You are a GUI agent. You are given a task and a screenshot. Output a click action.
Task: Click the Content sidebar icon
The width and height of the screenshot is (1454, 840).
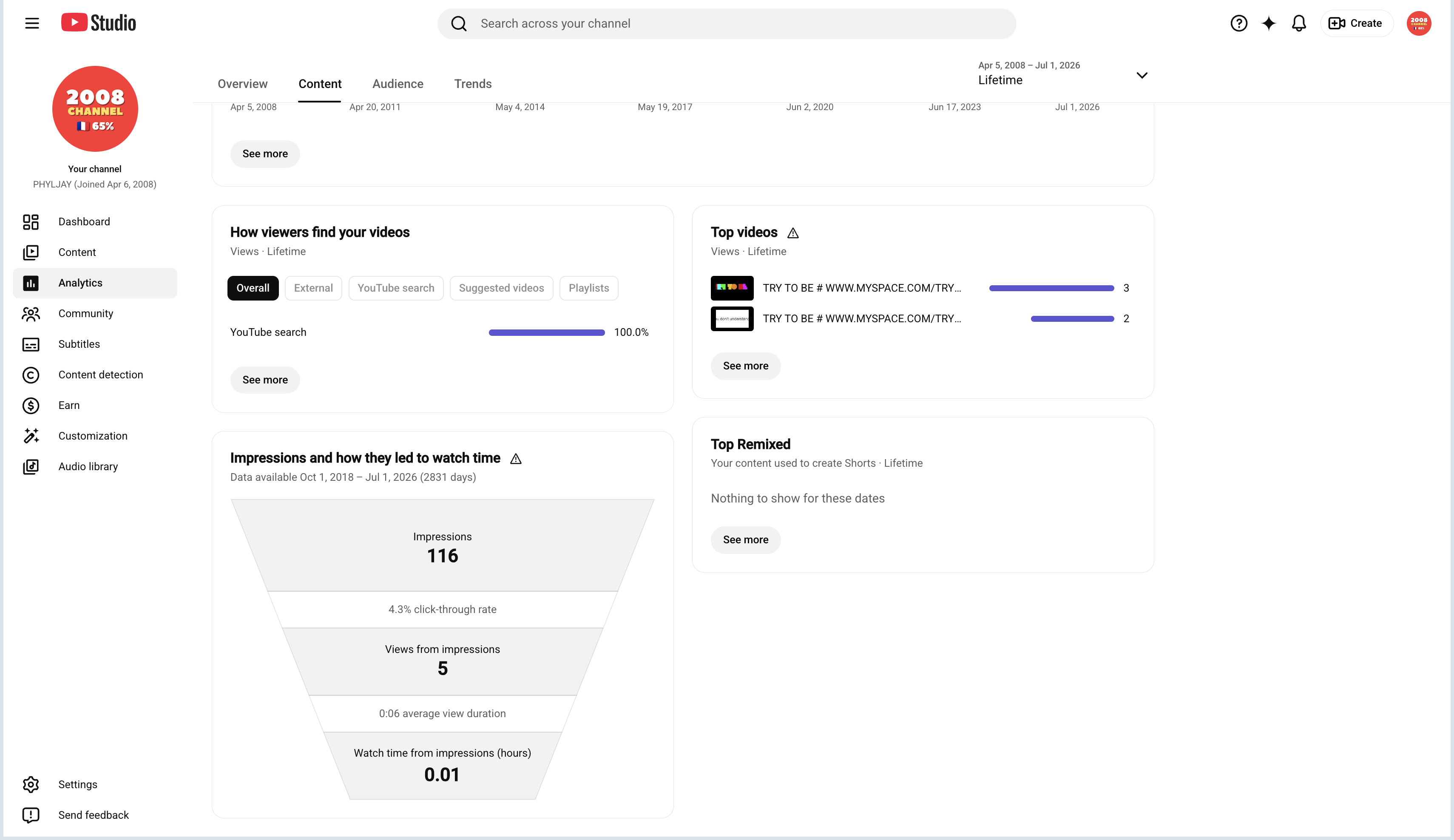coord(31,252)
